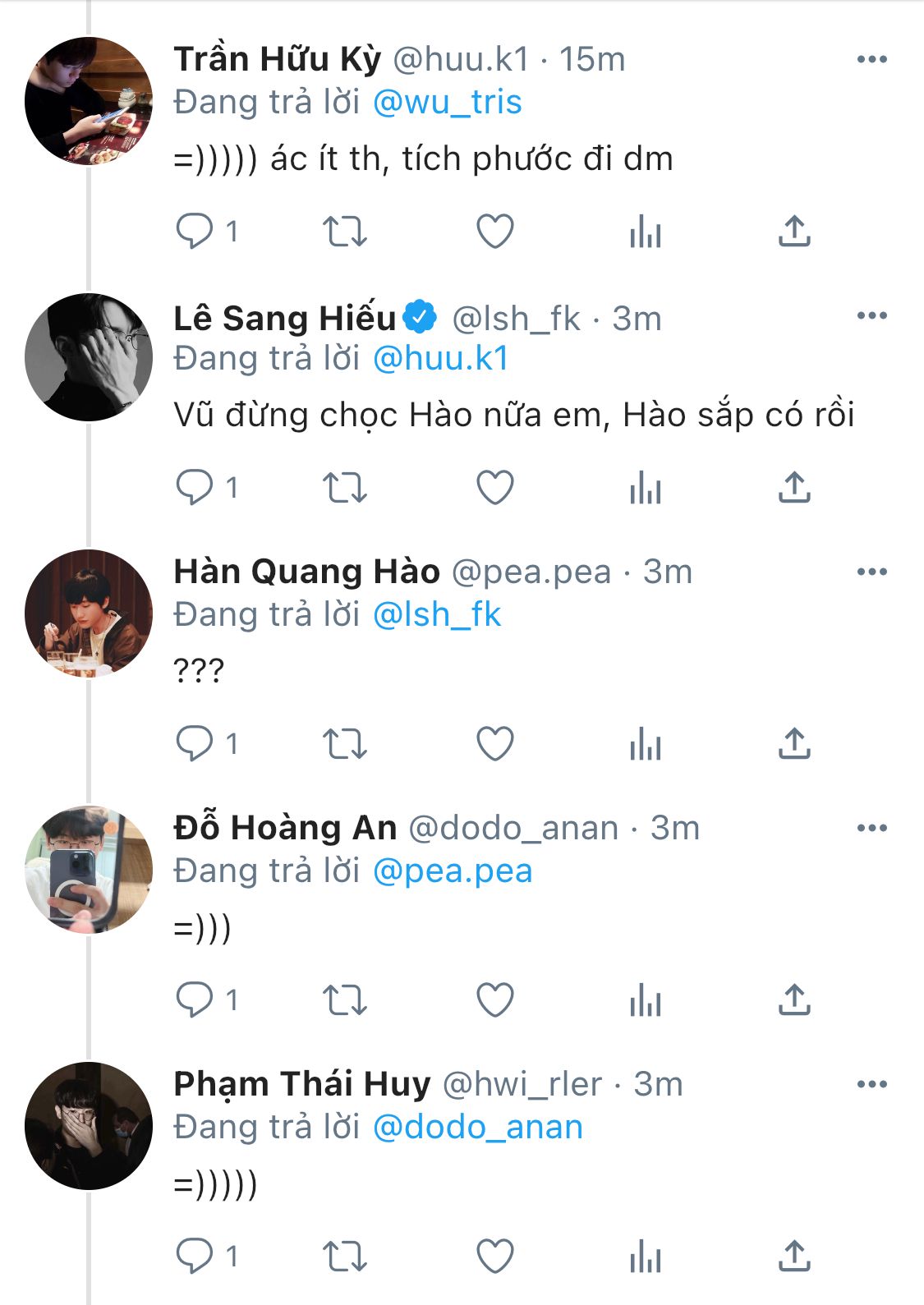Retweet Đỗ Hoàng An's reply
924x1305 pixels.
pos(344,1000)
